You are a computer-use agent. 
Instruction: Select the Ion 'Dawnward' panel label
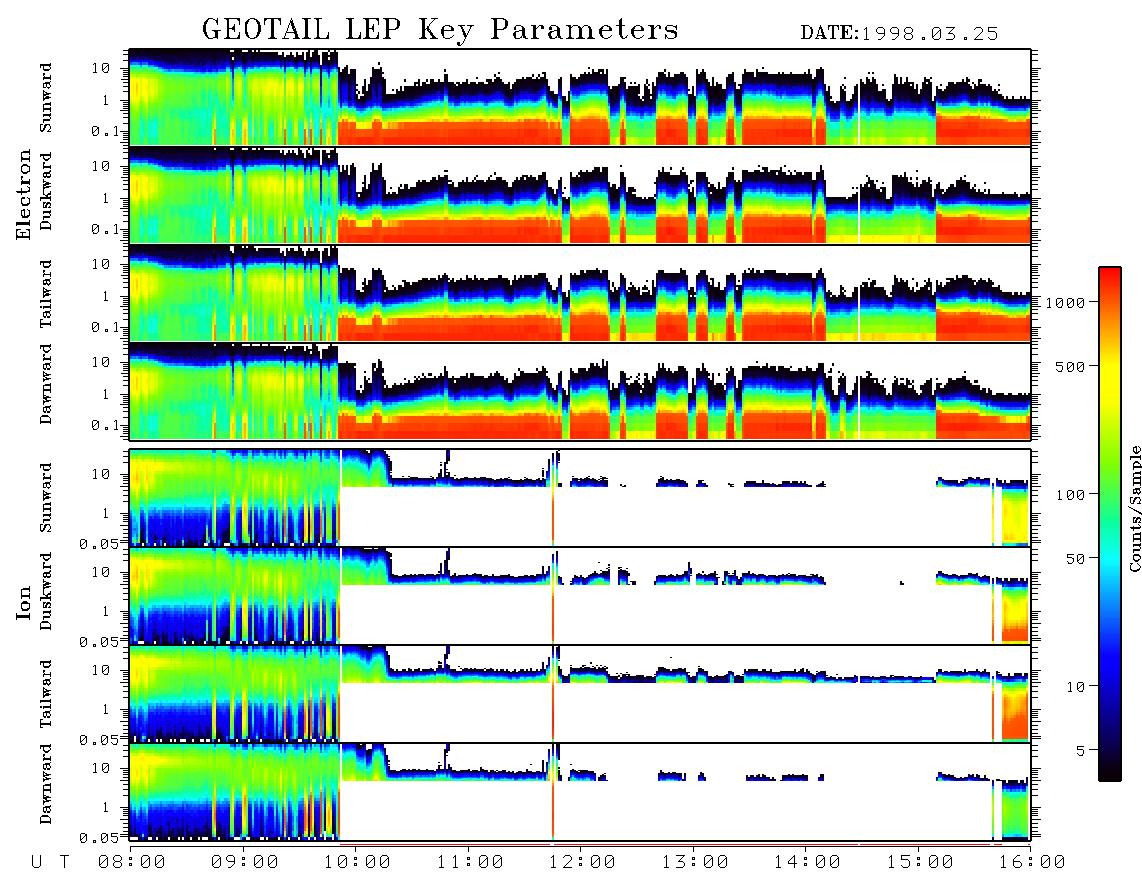pos(46,784)
